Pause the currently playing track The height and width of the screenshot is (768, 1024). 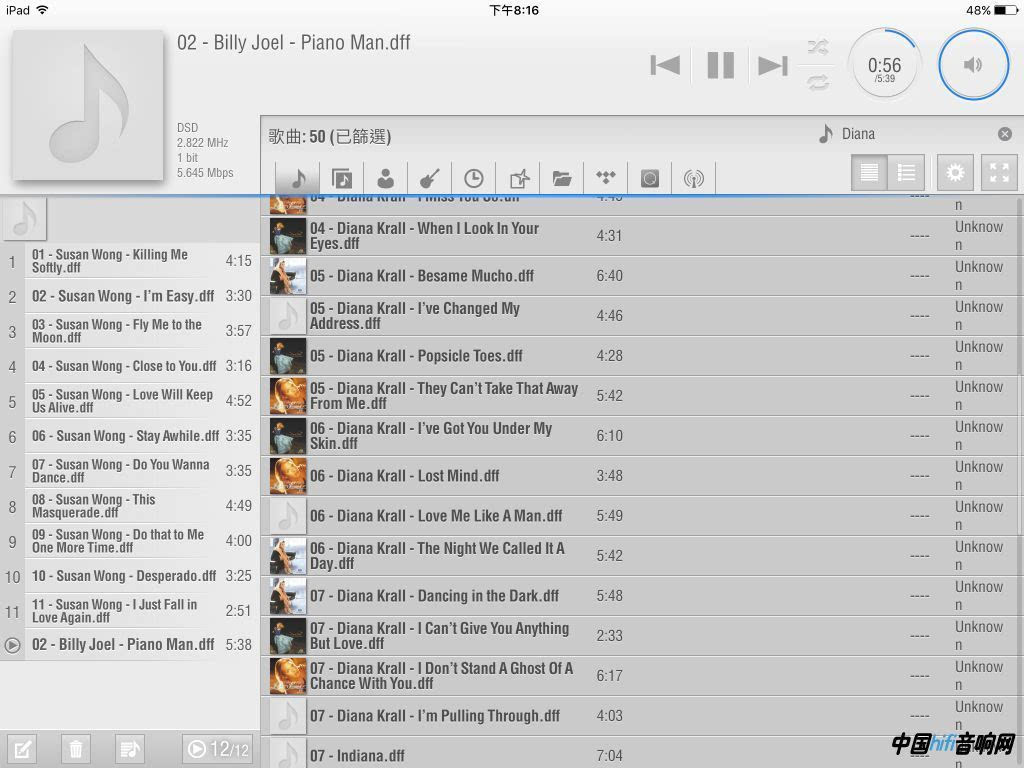[720, 65]
